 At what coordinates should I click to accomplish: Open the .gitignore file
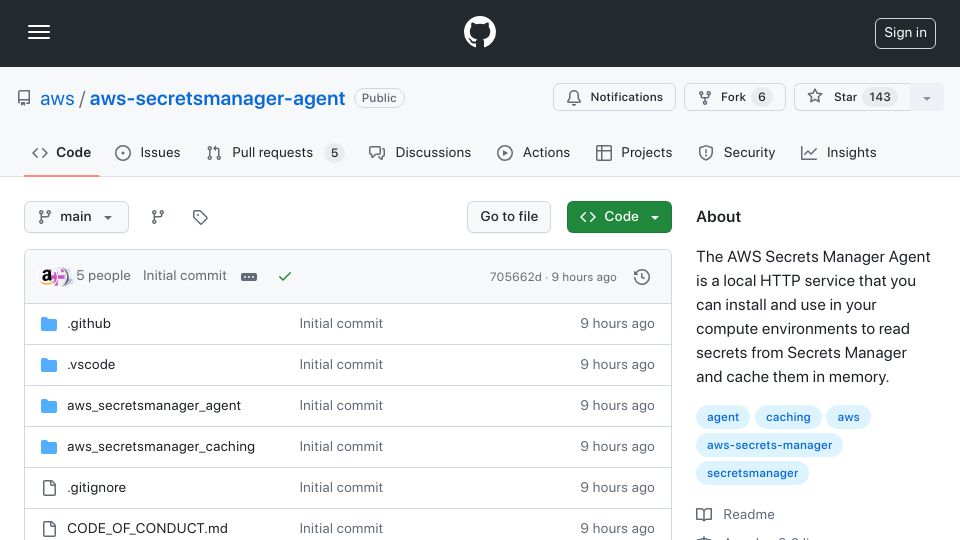pos(97,487)
